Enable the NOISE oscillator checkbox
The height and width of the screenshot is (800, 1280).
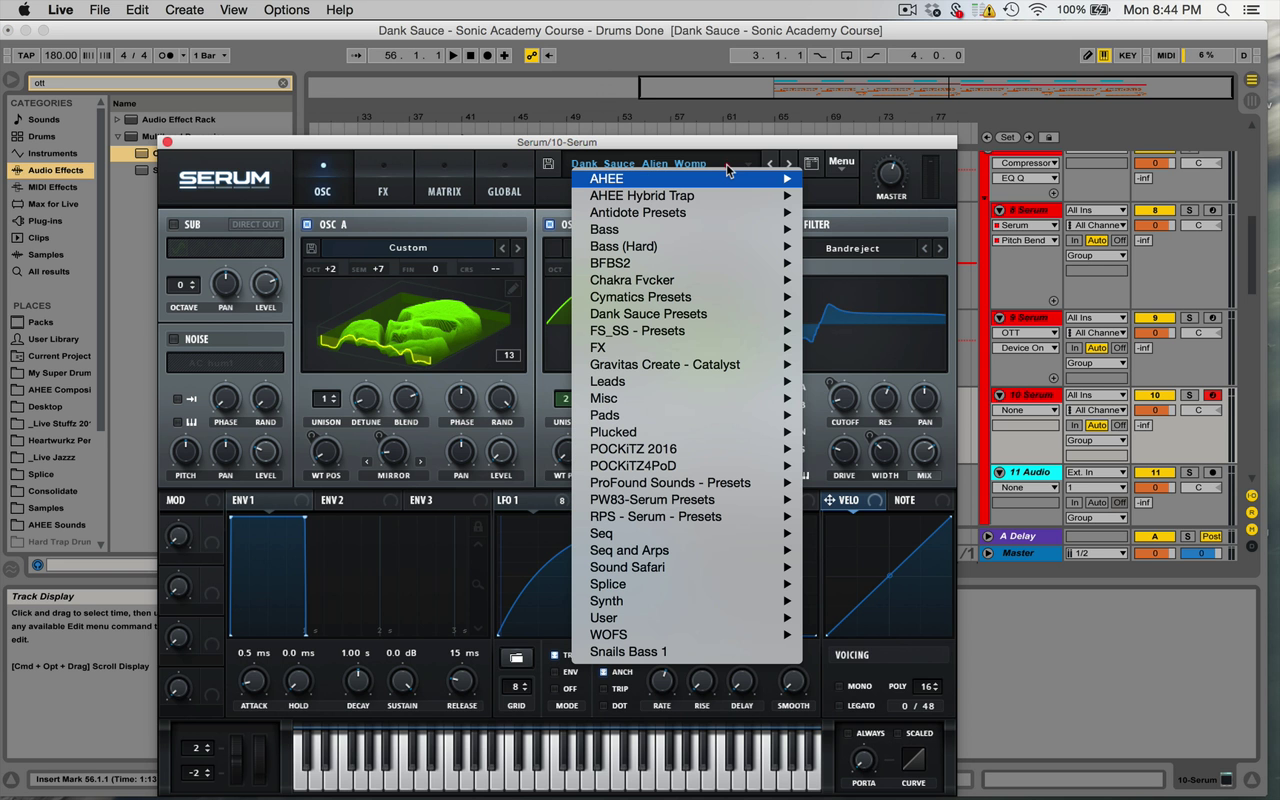(x=174, y=339)
